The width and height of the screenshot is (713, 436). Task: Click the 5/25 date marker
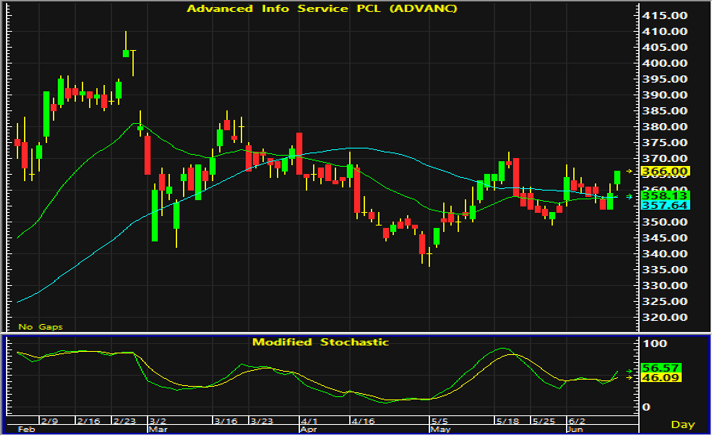[544, 421]
